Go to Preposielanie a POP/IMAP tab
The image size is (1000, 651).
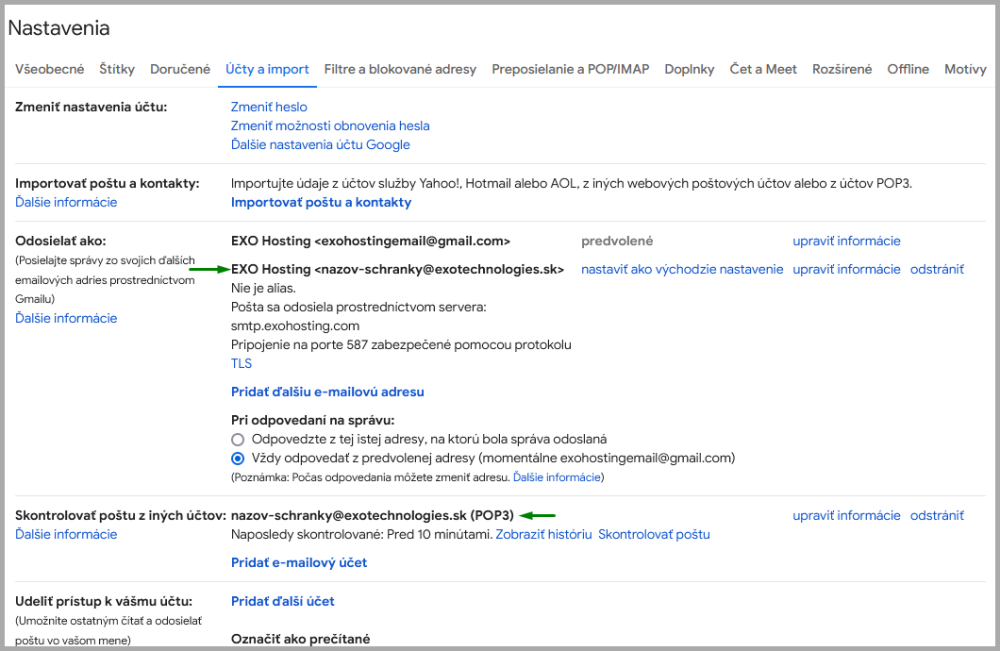coord(570,69)
